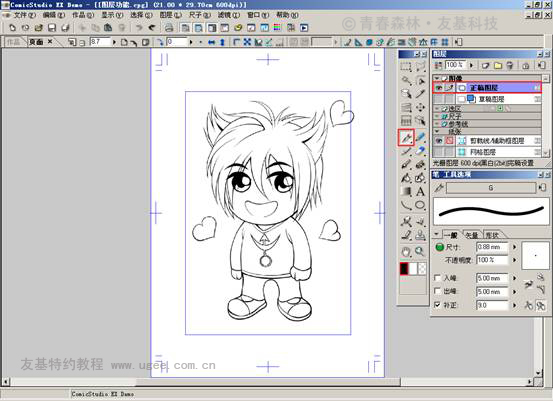The width and height of the screenshot is (553, 401).
Task: Open the 文件 (File) menu
Action: tap(25, 15)
